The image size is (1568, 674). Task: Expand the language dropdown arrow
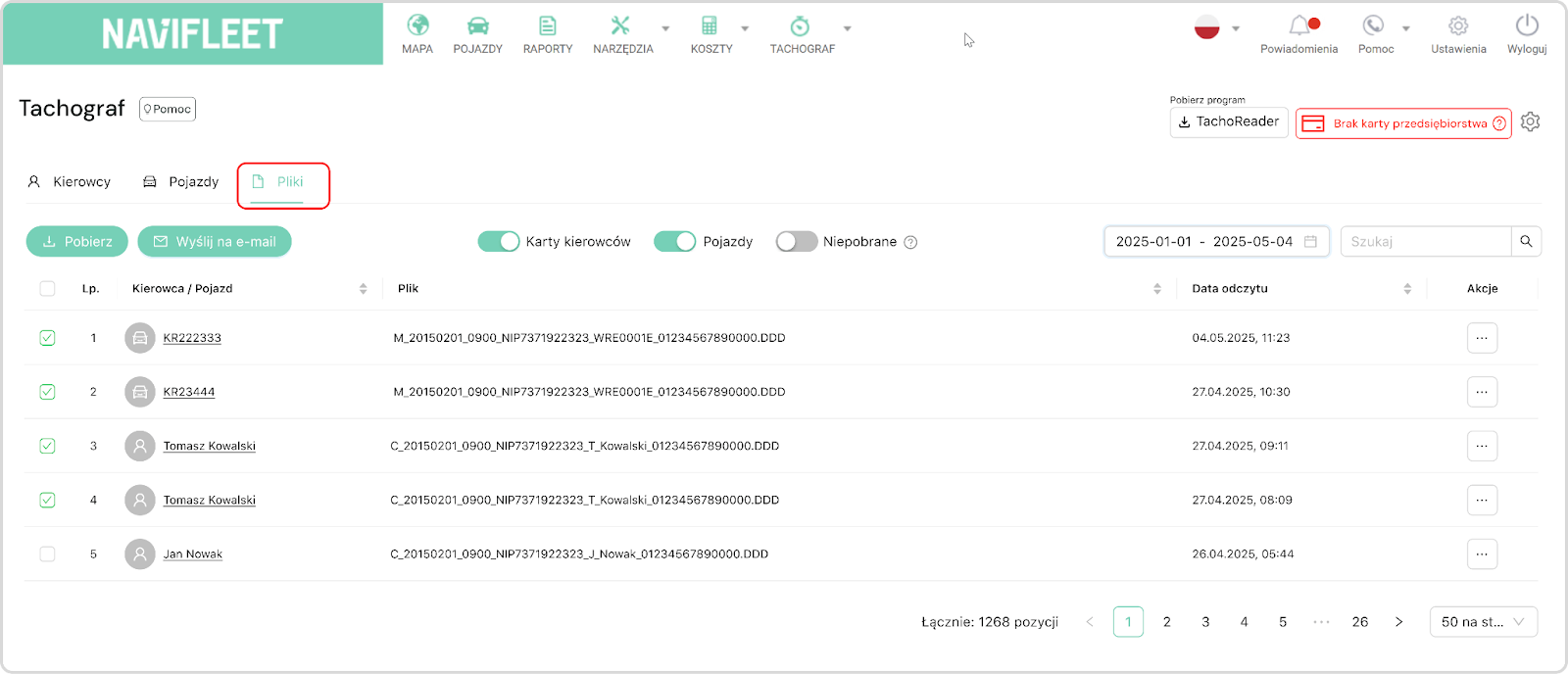pyautogui.click(x=1236, y=28)
